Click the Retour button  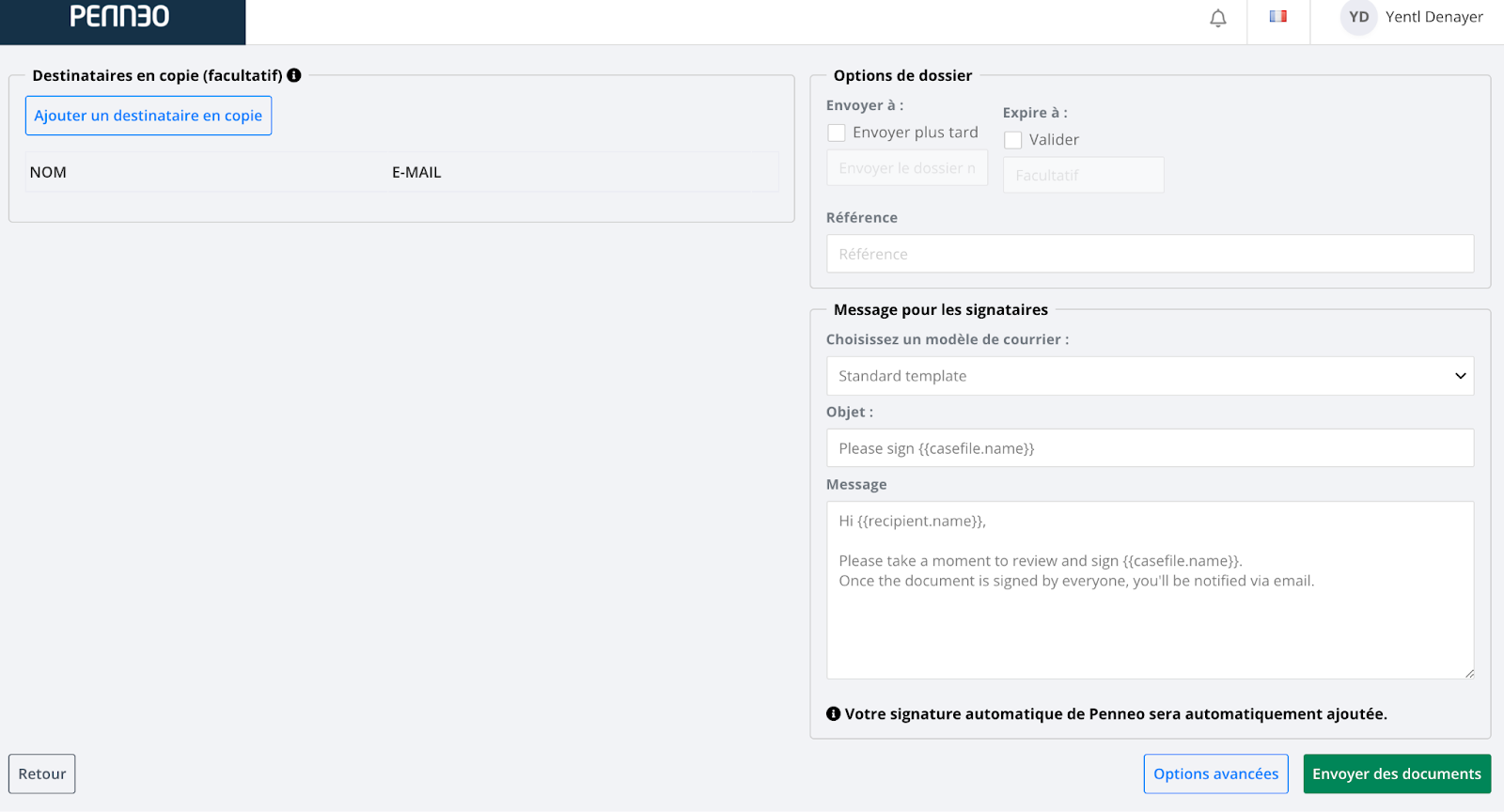[42, 774]
